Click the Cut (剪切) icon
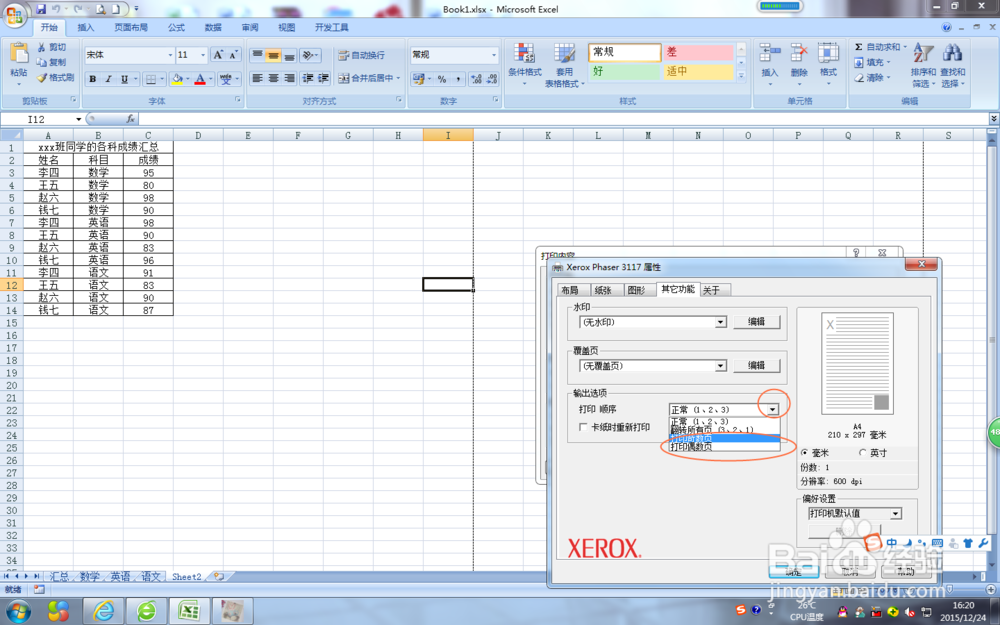 click(x=41, y=47)
